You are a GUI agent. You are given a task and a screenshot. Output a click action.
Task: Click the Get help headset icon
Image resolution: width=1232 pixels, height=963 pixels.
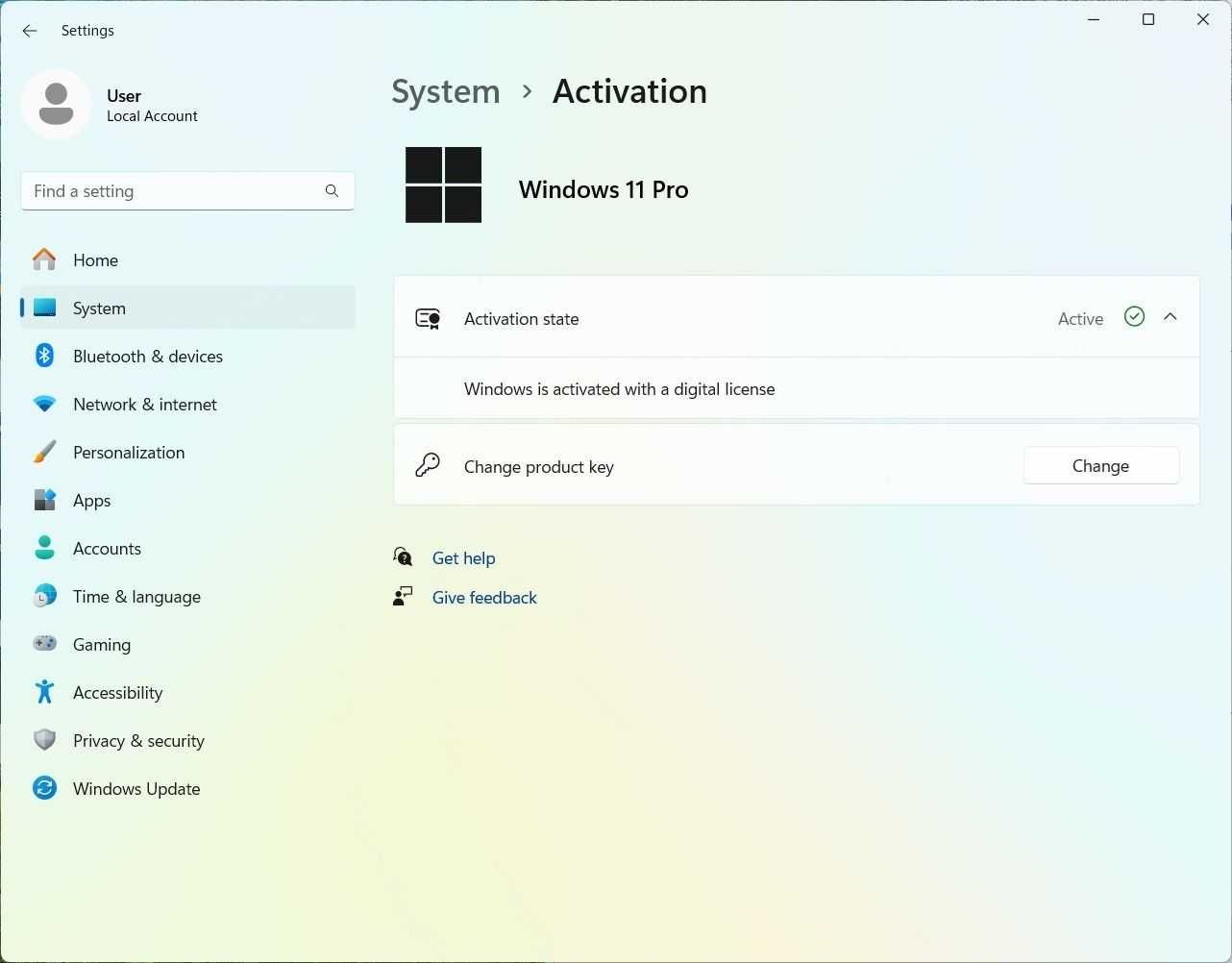coord(403,557)
